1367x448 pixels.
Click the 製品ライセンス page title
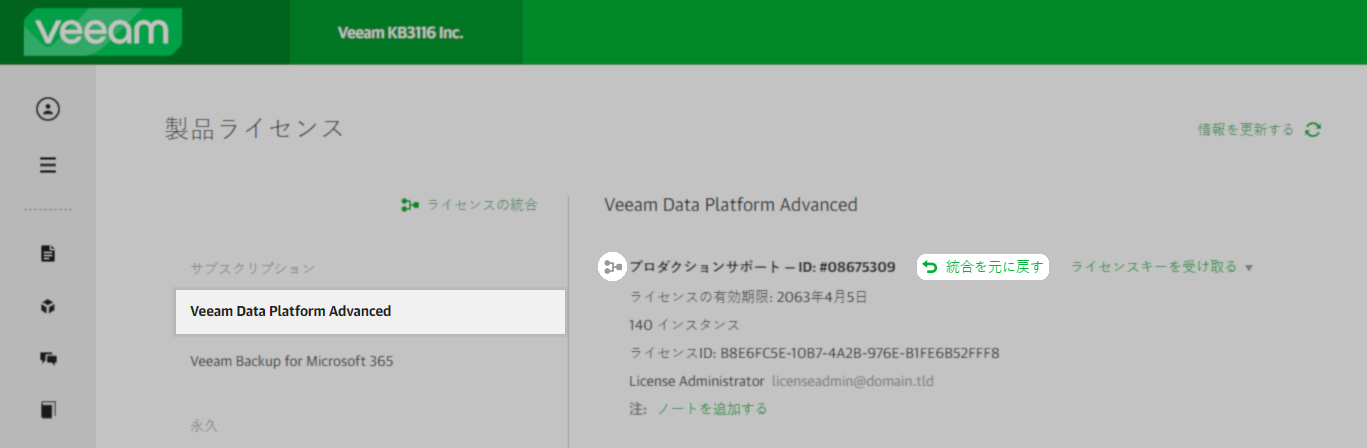point(254,129)
